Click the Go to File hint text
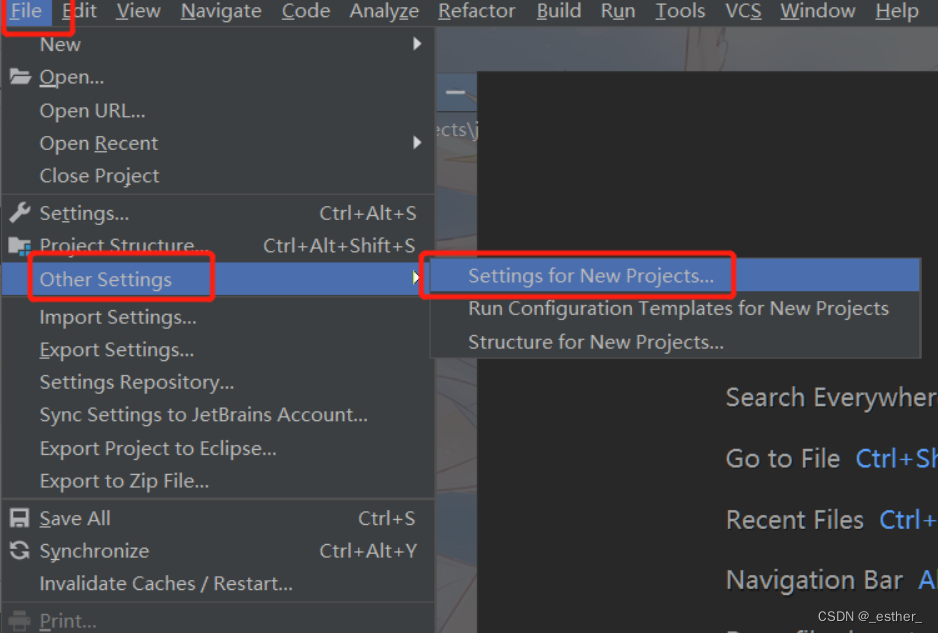 coord(782,459)
